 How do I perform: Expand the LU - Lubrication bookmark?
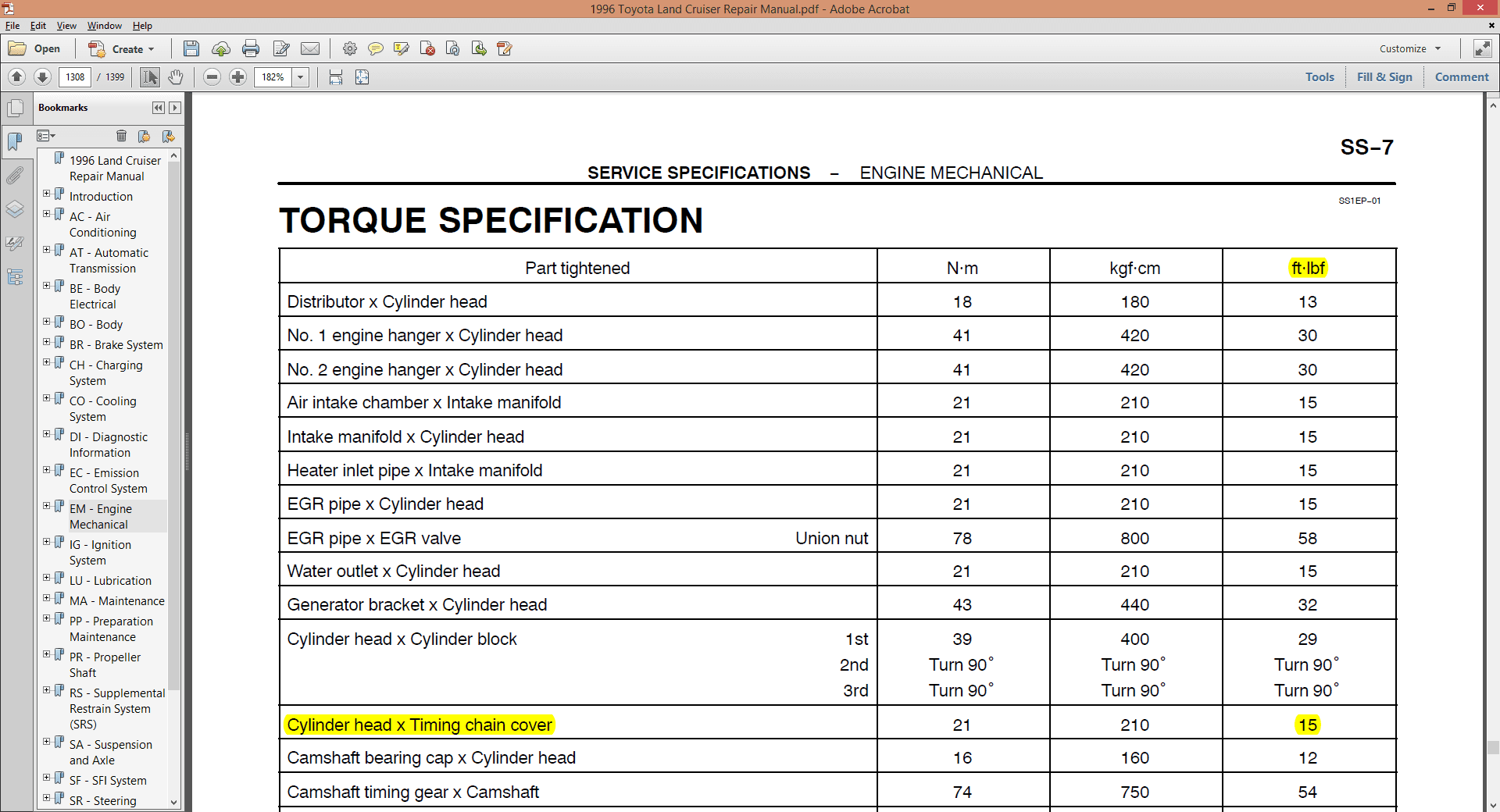coord(47,577)
